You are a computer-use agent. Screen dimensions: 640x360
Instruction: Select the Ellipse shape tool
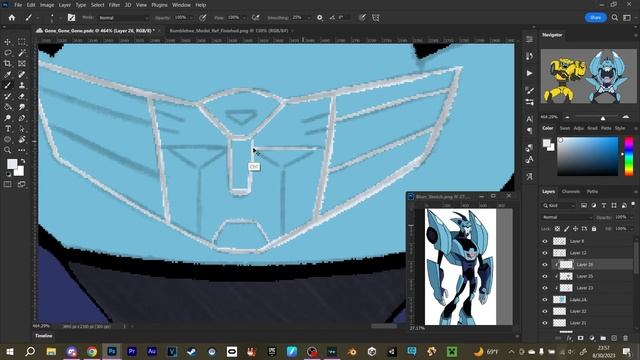tap(7, 140)
